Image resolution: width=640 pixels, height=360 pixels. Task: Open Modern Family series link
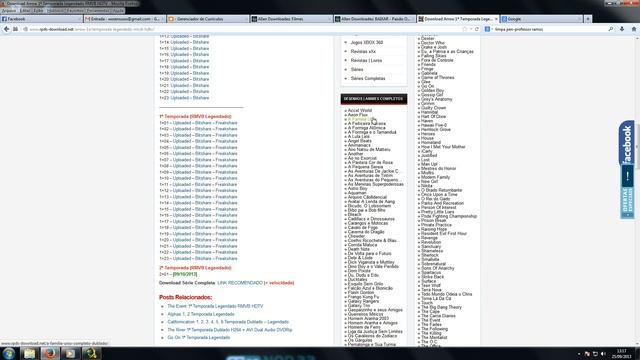point(436,177)
